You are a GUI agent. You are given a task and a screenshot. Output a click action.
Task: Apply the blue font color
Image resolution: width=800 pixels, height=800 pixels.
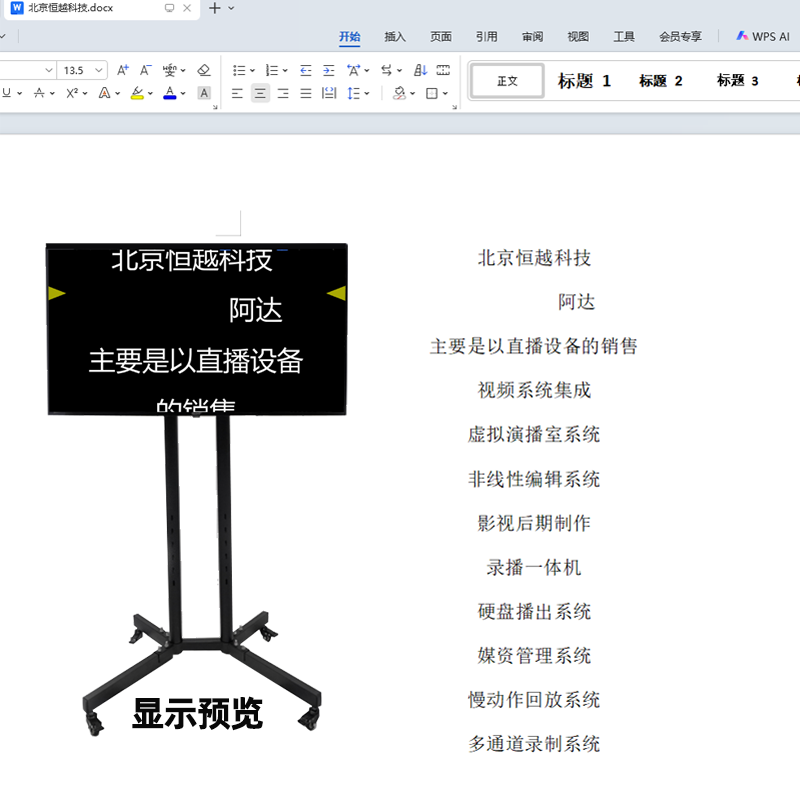tap(170, 93)
